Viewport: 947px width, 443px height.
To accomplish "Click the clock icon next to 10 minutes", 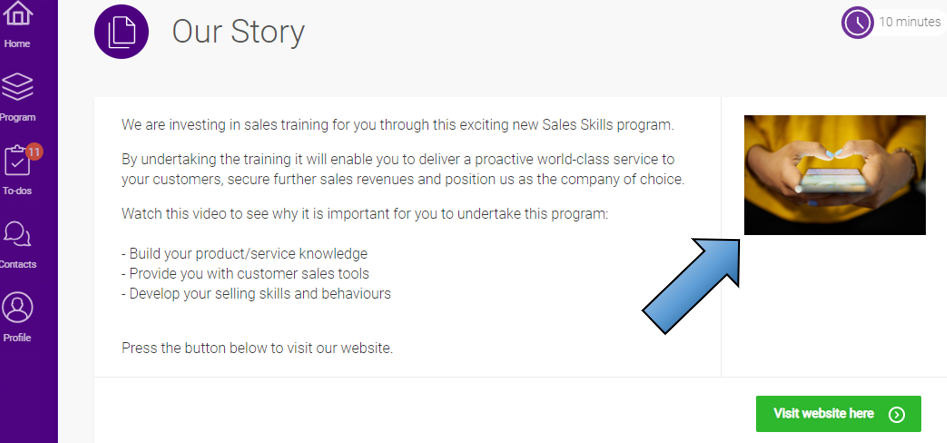I will tap(858, 22).
